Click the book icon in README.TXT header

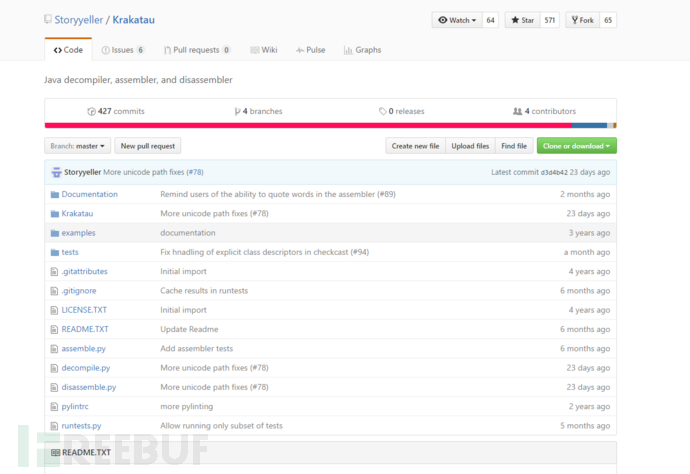coord(55,452)
